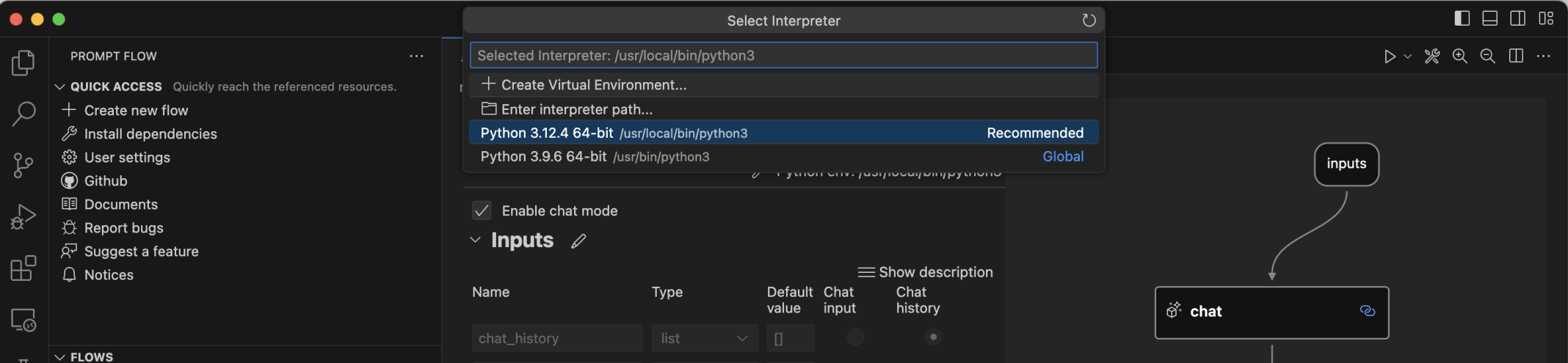Collapse the Inputs section

pos(476,240)
